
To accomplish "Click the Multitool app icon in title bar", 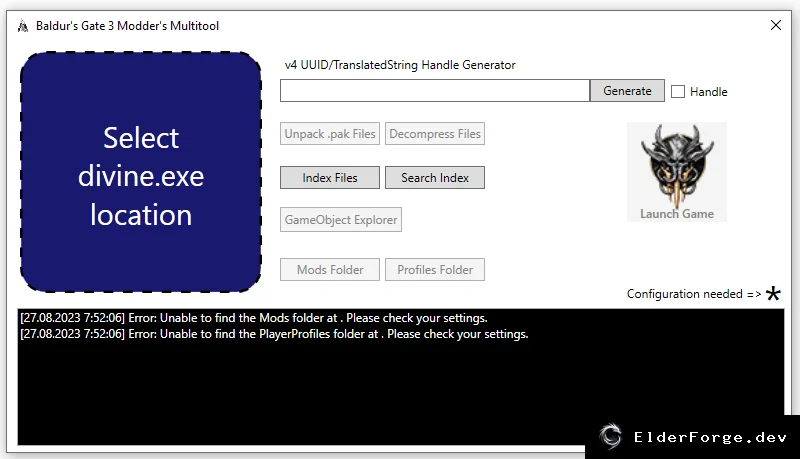I will 23,26.
